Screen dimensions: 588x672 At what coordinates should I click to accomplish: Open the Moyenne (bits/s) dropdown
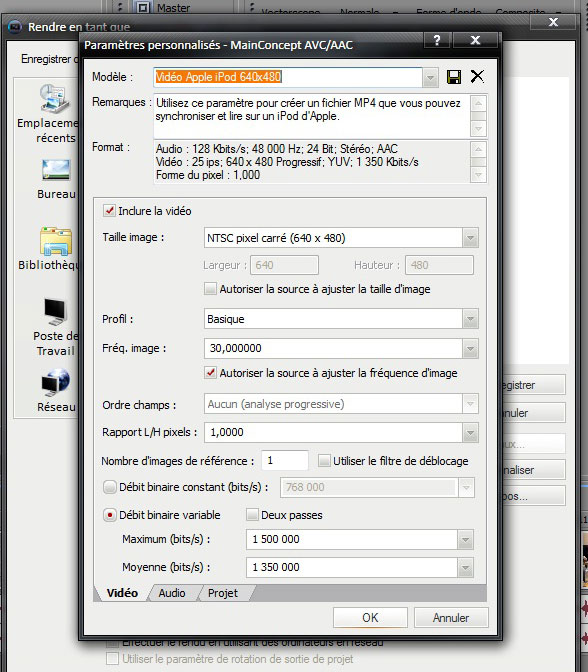pos(465,568)
